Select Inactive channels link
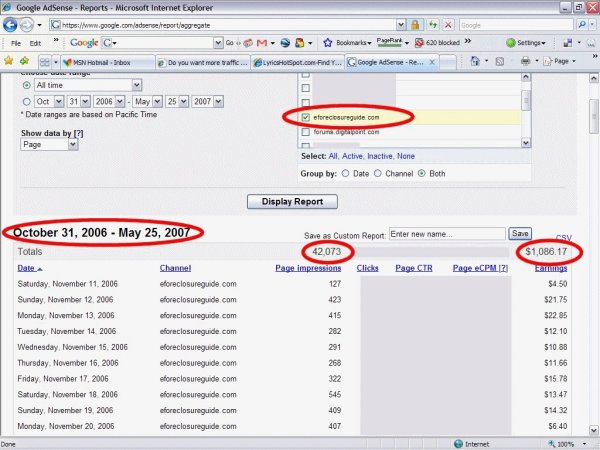The width and height of the screenshot is (600, 450). point(380,156)
